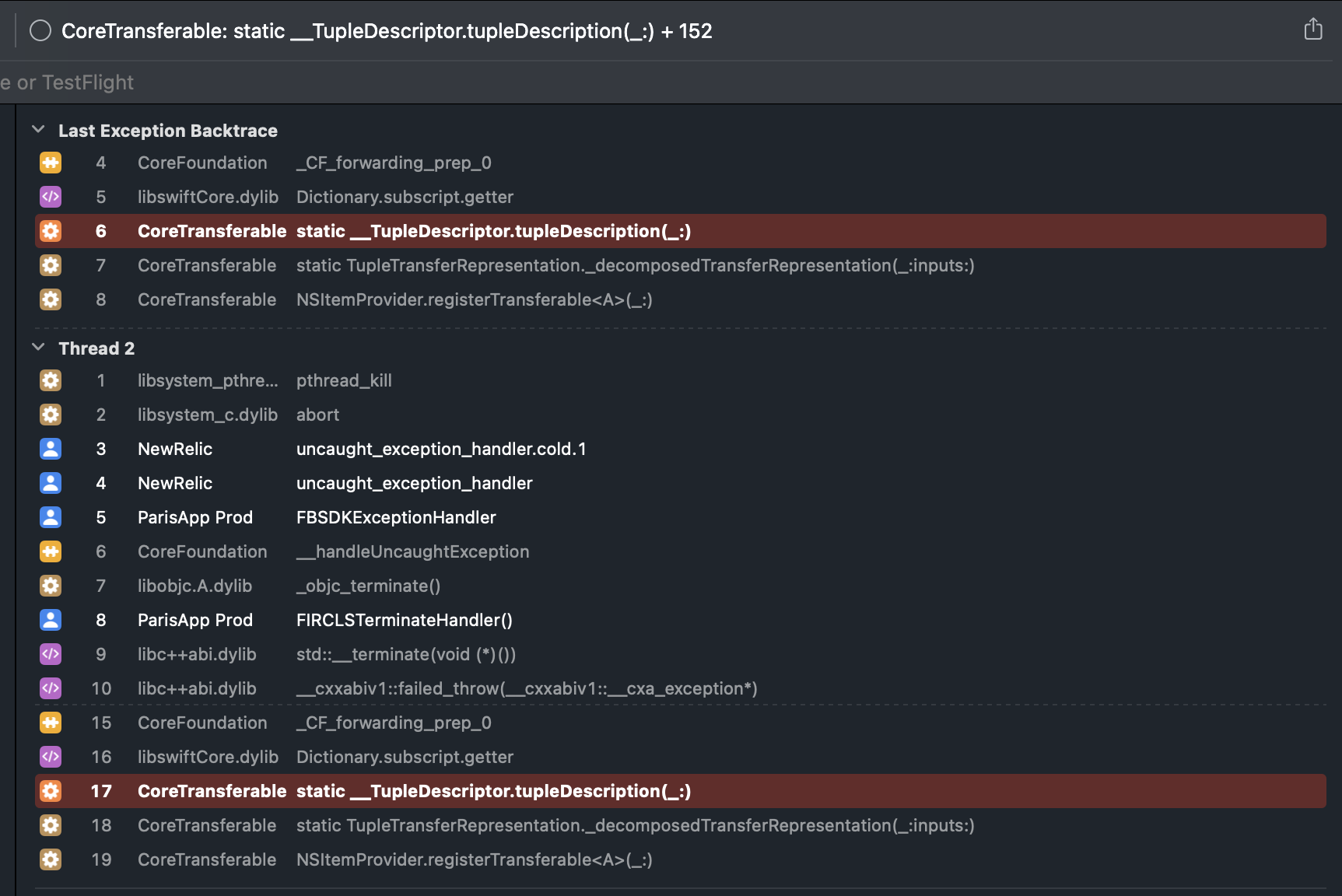Click the share icon at top right
The width and height of the screenshot is (1342, 896).
click(1312, 30)
